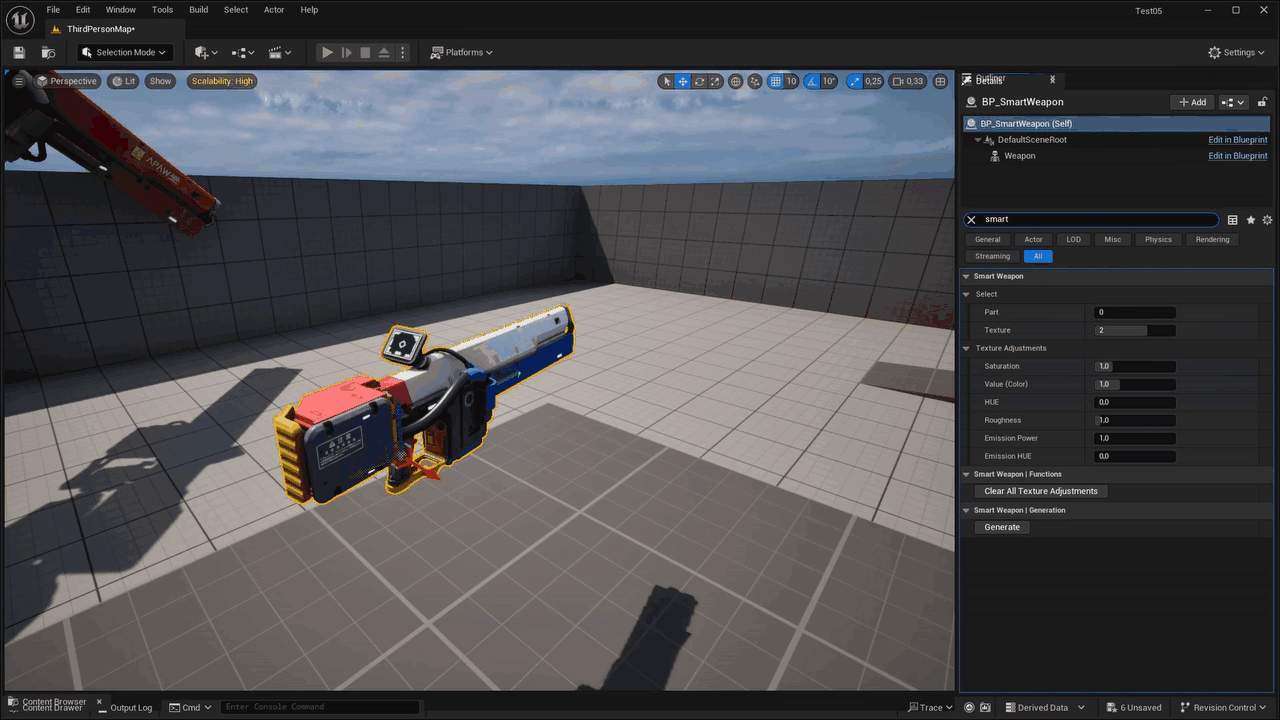
Task: Click the Advance frame play button
Action: click(x=347, y=52)
